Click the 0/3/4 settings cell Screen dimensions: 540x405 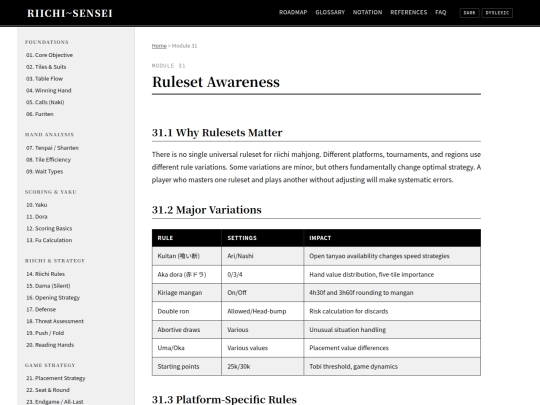[x=262, y=274]
